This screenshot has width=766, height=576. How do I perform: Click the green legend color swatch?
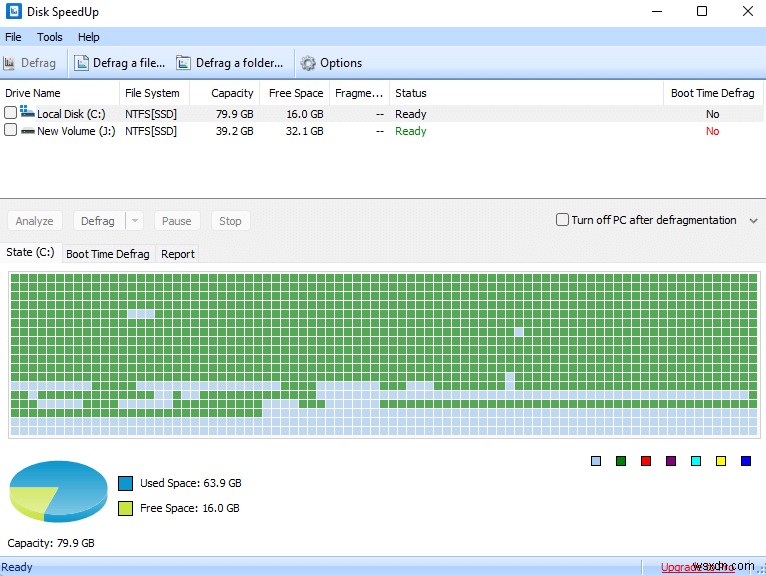pos(621,461)
